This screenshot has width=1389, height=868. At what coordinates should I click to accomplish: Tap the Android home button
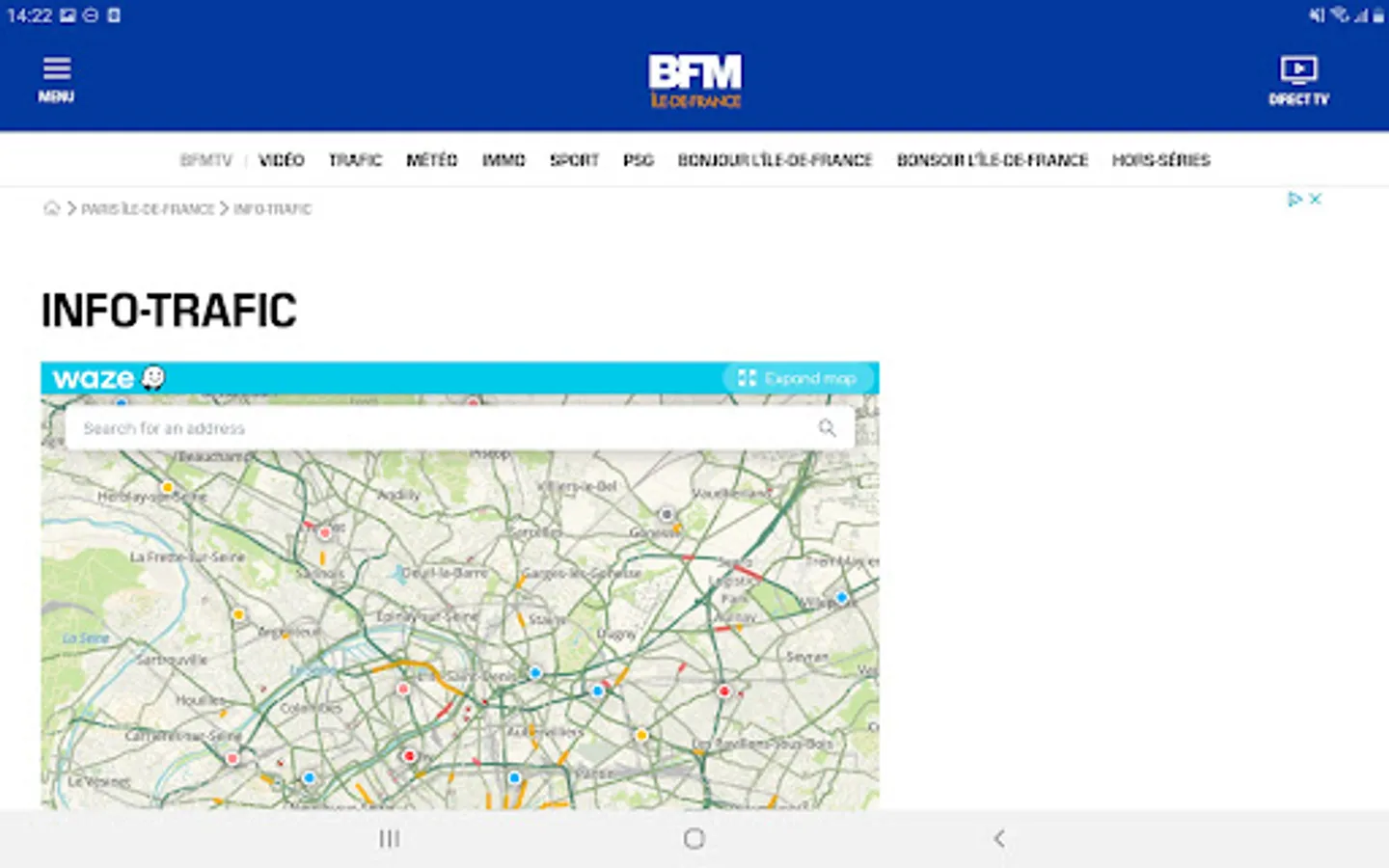(x=694, y=839)
